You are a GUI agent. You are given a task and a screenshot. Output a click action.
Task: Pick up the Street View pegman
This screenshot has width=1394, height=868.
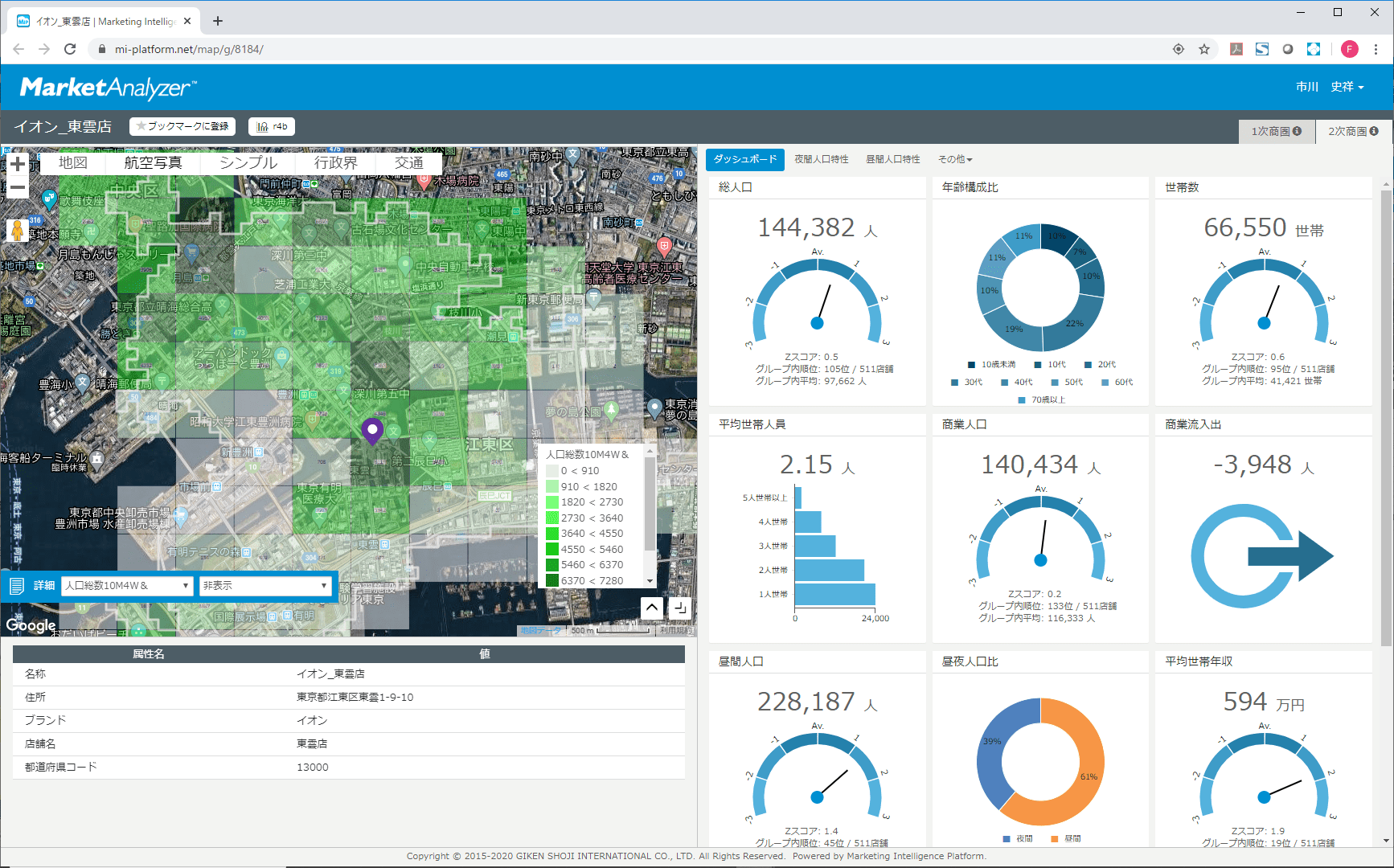coord(16,231)
